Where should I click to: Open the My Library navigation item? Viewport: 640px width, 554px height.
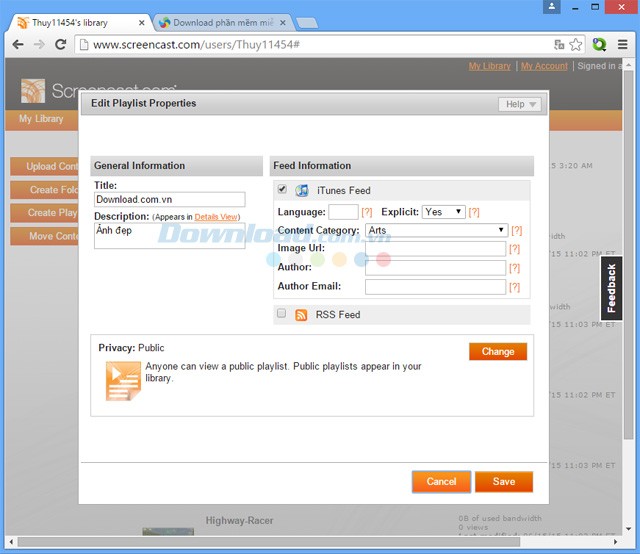(x=41, y=119)
